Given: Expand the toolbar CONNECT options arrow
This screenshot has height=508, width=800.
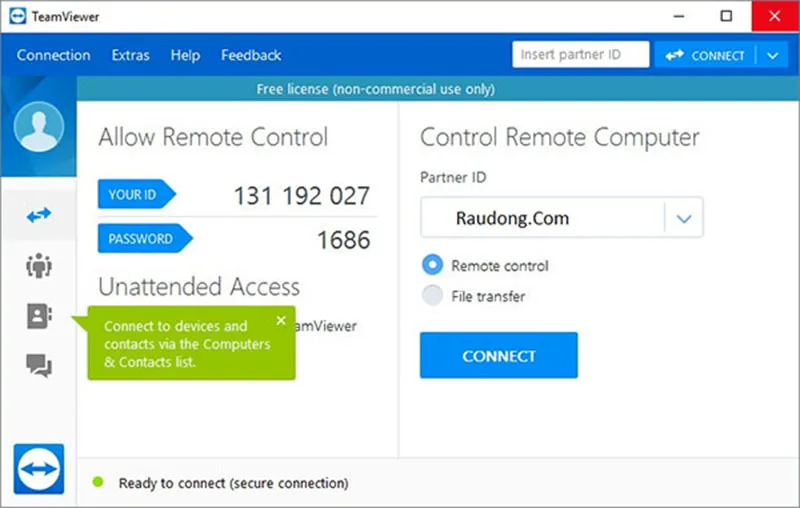Looking at the screenshot, I should coord(772,55).
